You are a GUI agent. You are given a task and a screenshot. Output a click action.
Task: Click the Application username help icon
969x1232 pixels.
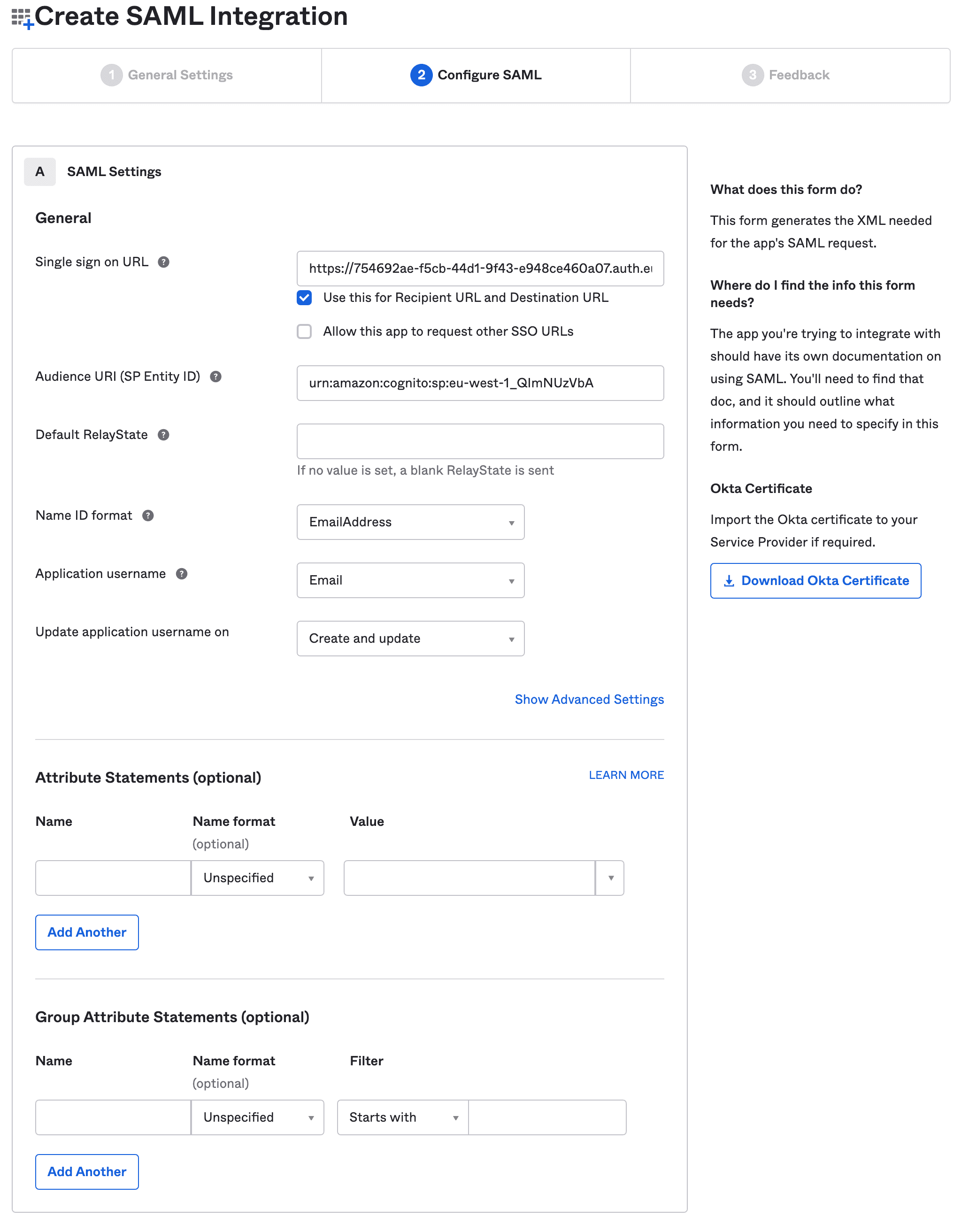(182, 574)
